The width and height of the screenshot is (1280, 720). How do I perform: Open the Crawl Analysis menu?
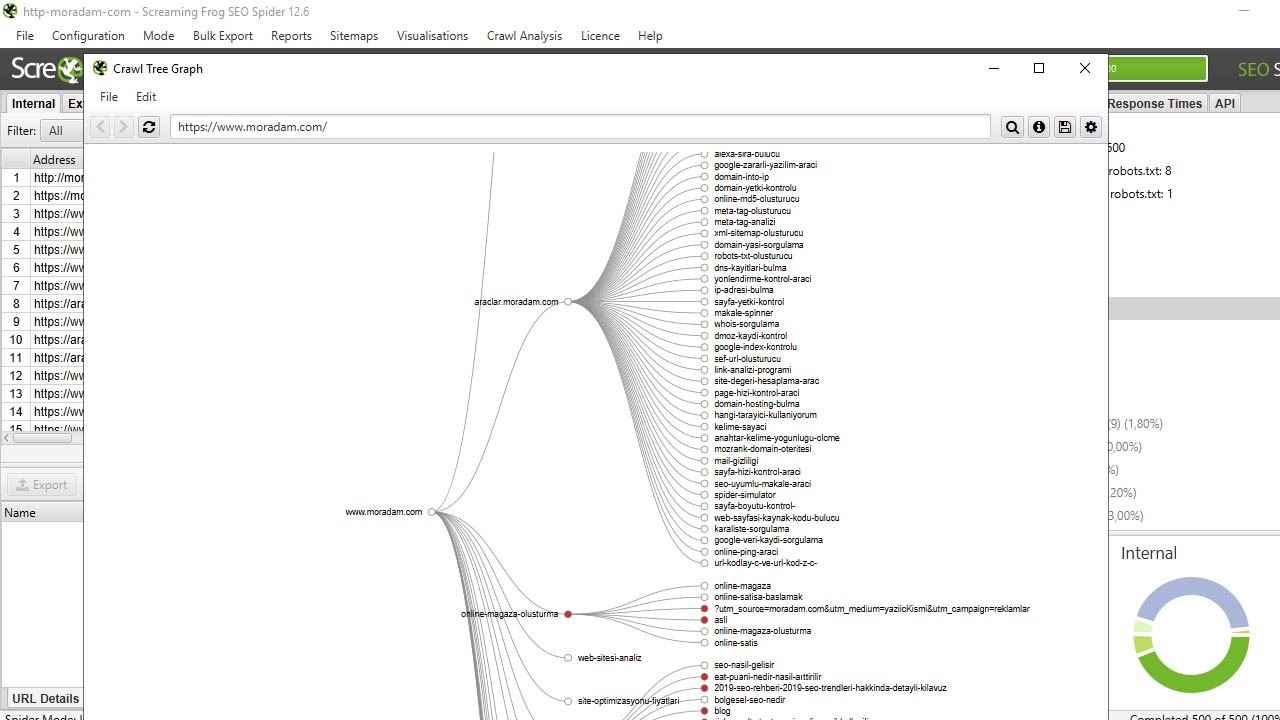tap(524, 35)
